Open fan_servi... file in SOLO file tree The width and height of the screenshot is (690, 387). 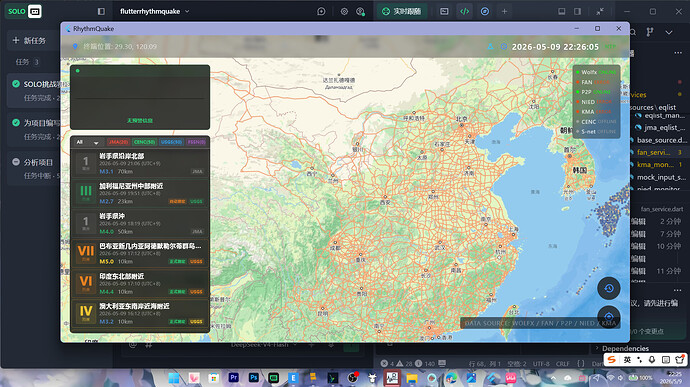[x=653, y=152]
